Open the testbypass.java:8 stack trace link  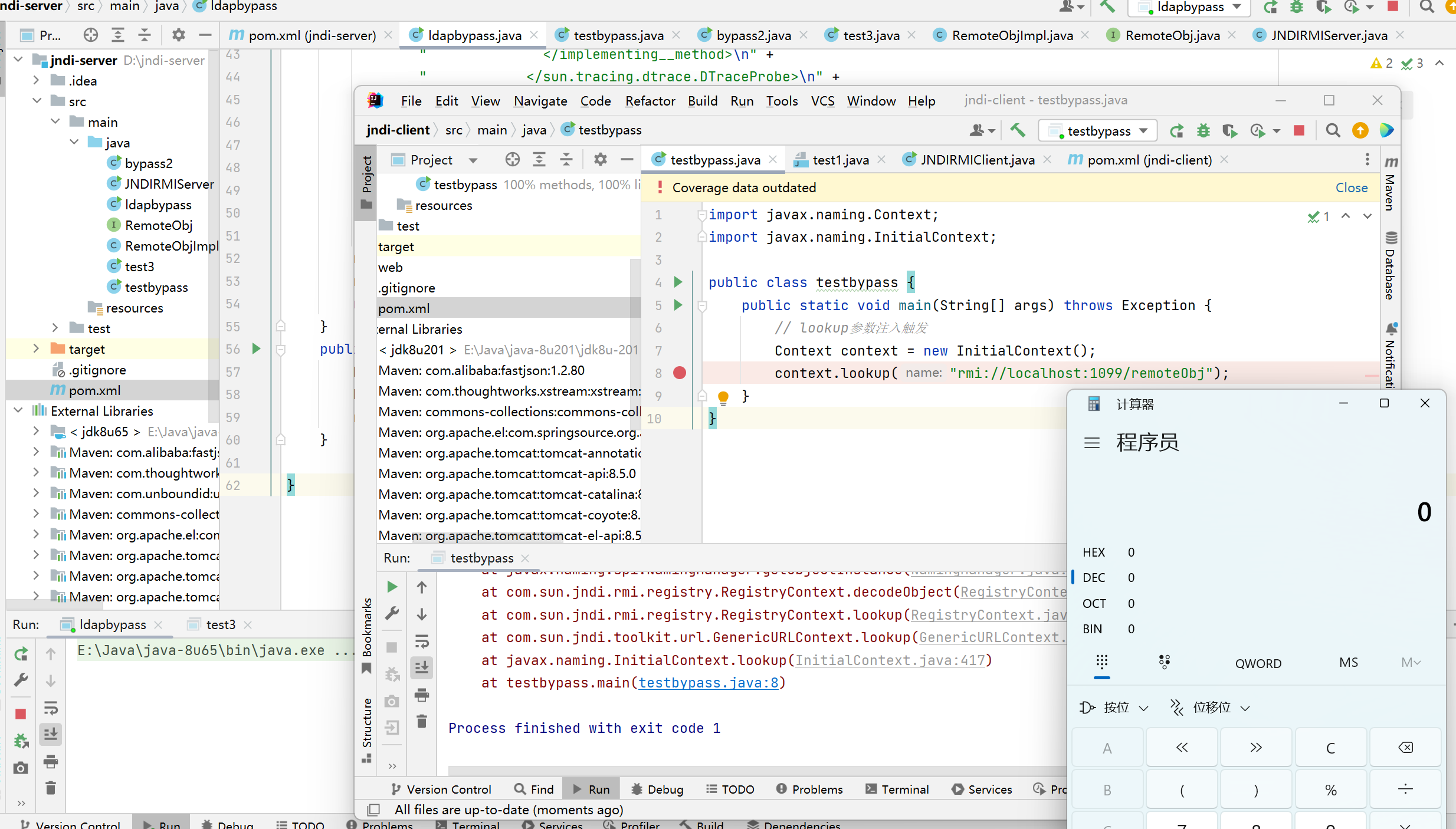tap(708, 683)
